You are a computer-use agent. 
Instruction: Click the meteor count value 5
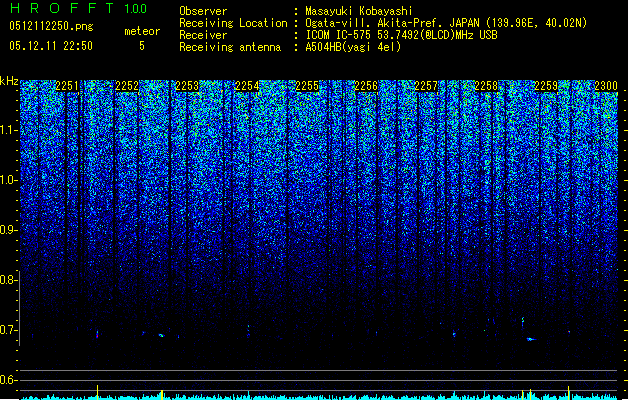[x=142, y=46]
